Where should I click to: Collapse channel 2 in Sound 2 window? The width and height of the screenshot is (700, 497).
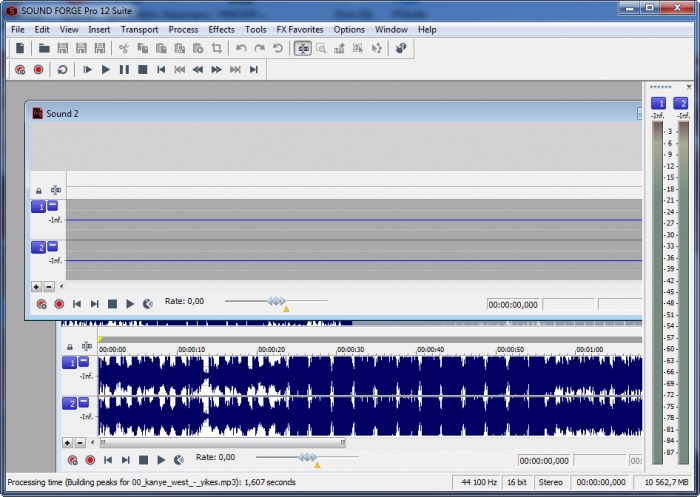tap(53, 246)
